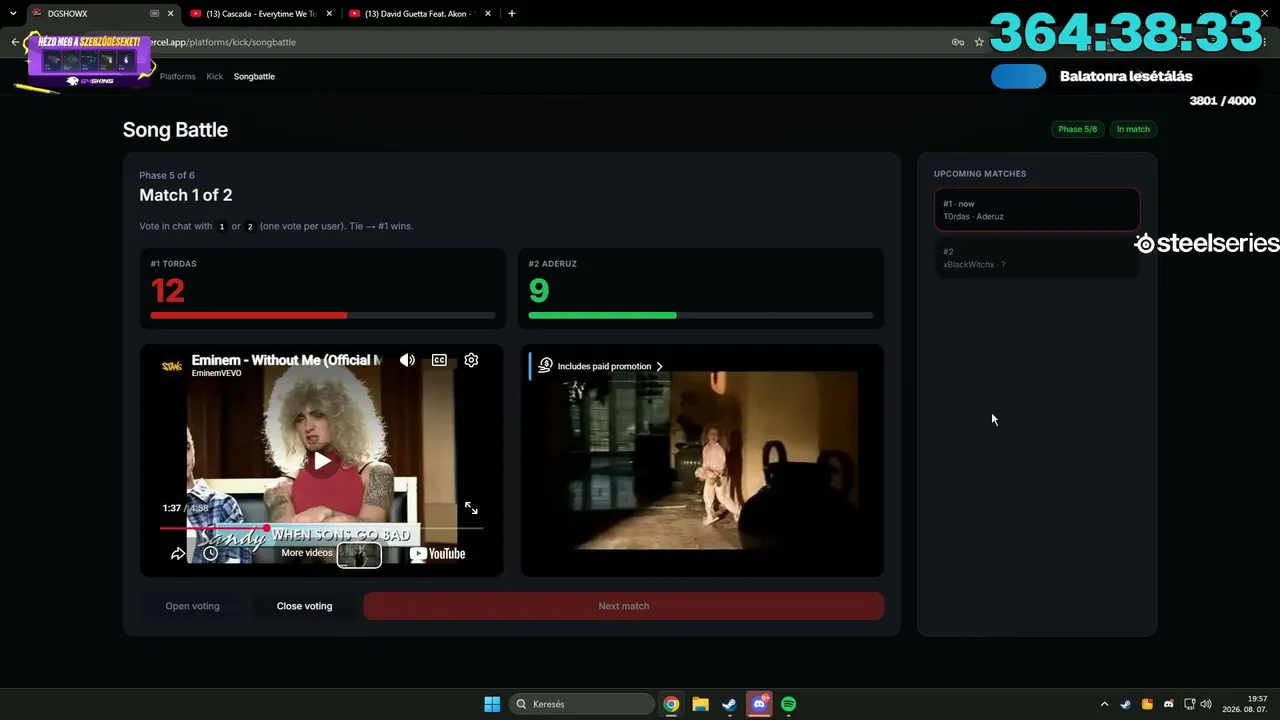Open Google Chrome from the taskbar
Image resolution: width=1280 pixels, height=720 pixels.
[671, 704]
